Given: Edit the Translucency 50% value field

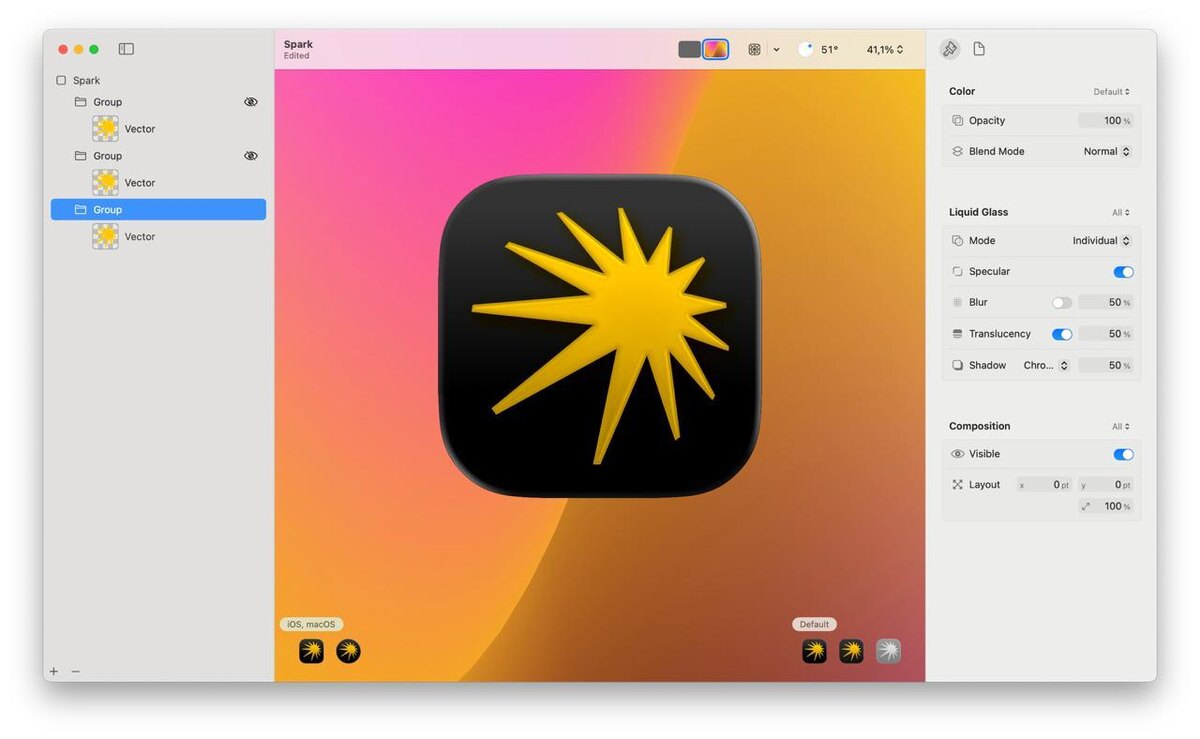Looking at the screenshot, I should [x=1105, y=334].
